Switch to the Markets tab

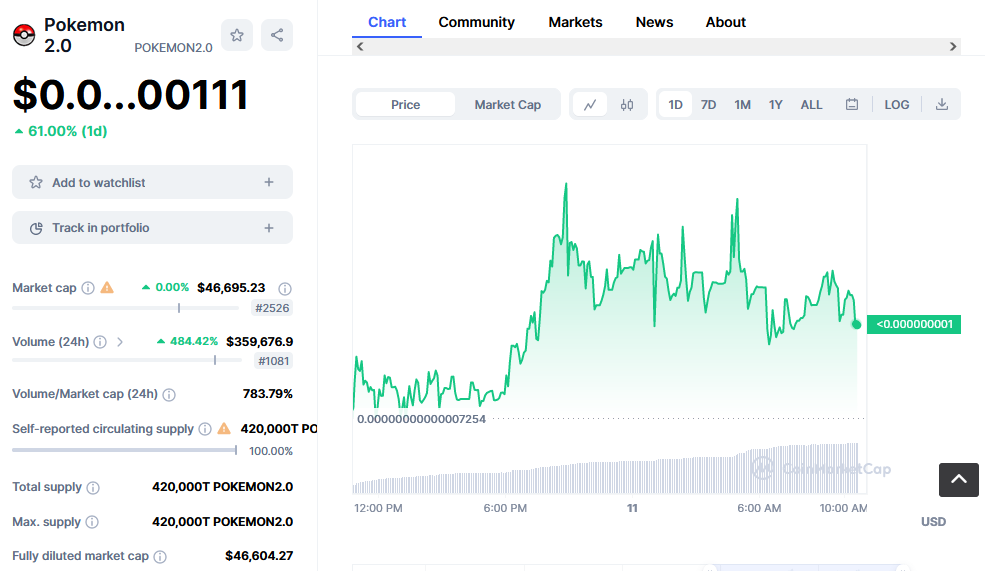575,22
